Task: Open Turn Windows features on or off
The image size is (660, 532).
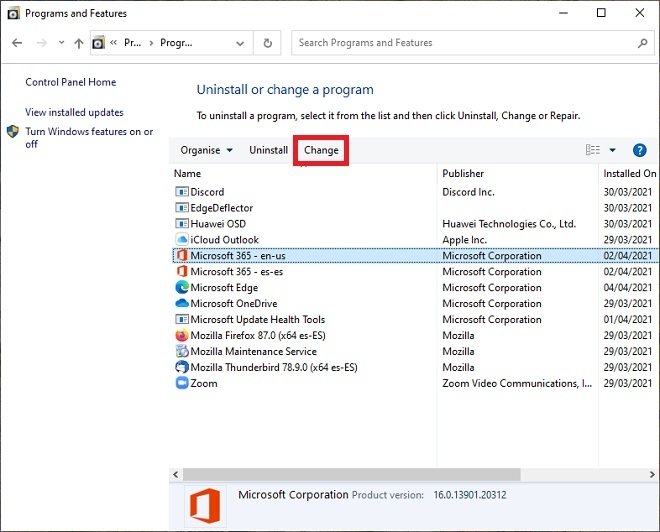Action: coord(89,138)
